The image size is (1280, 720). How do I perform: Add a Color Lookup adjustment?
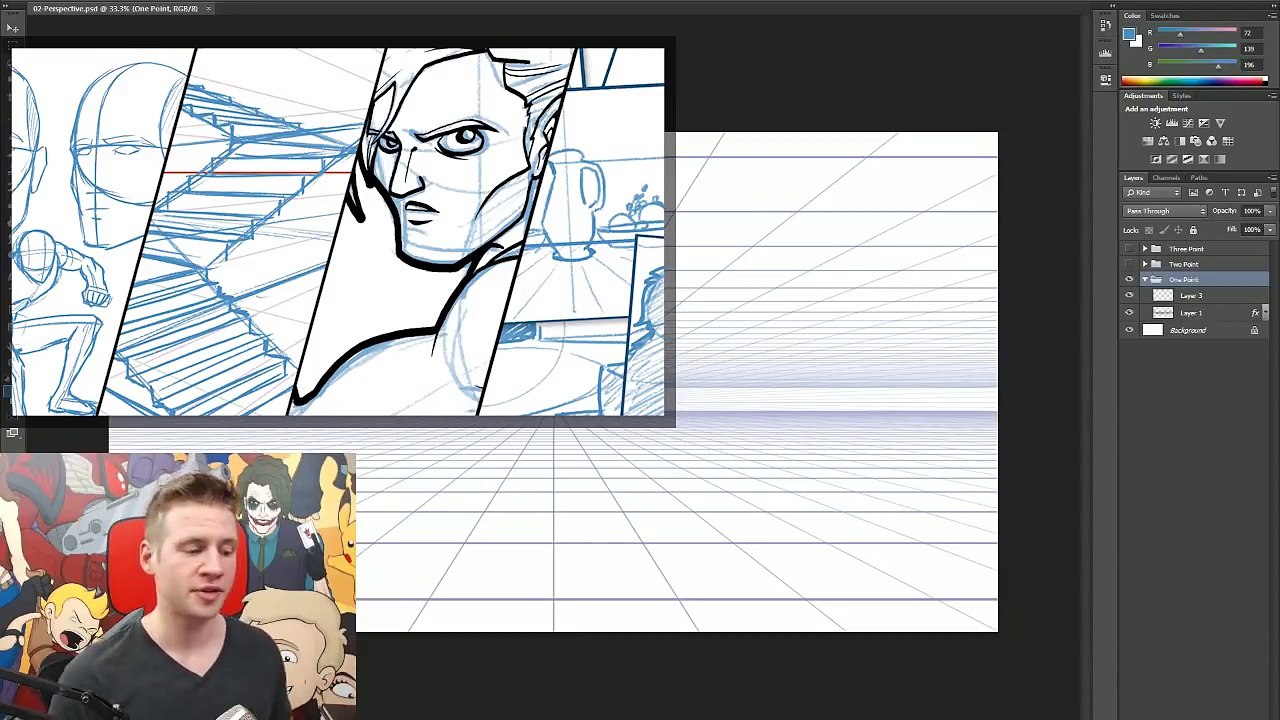[1228, 141]
